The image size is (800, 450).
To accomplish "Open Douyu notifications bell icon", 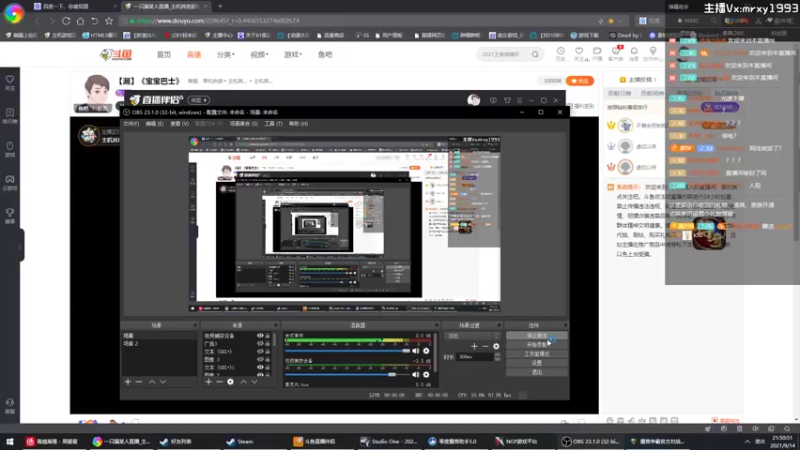I will [634, 51].
